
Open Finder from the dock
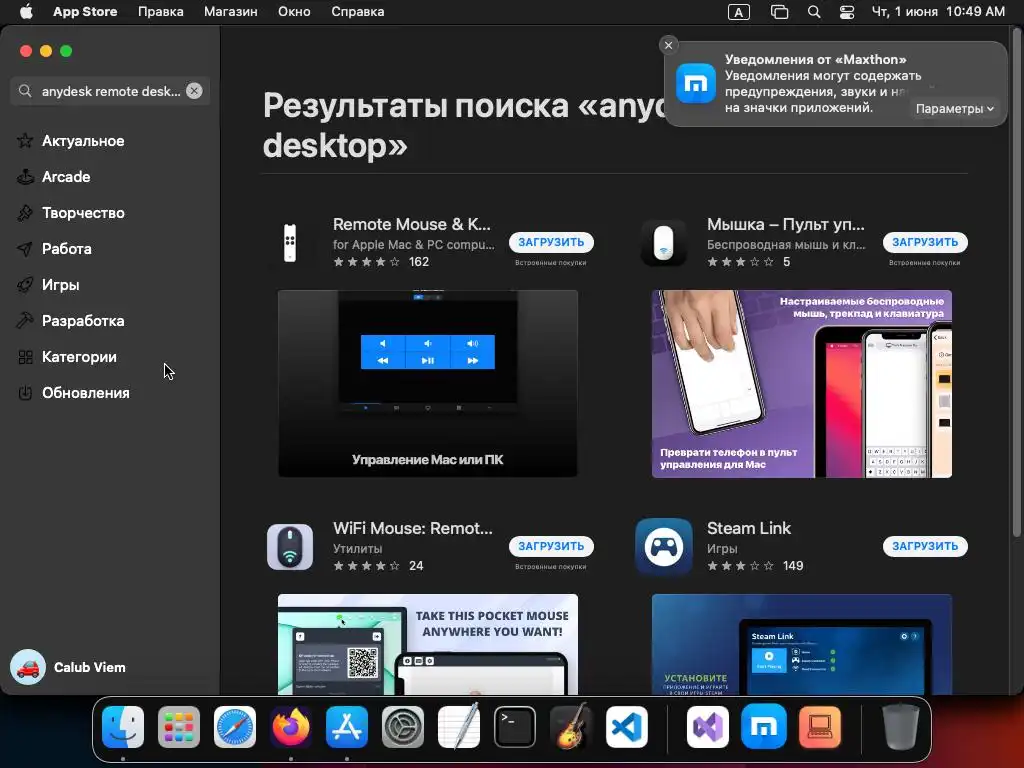[x=123, y=727]
